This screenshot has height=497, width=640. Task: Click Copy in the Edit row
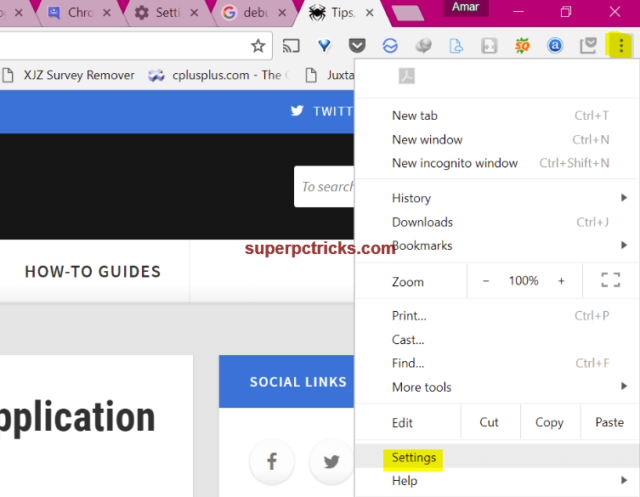(x=550, y=422)
